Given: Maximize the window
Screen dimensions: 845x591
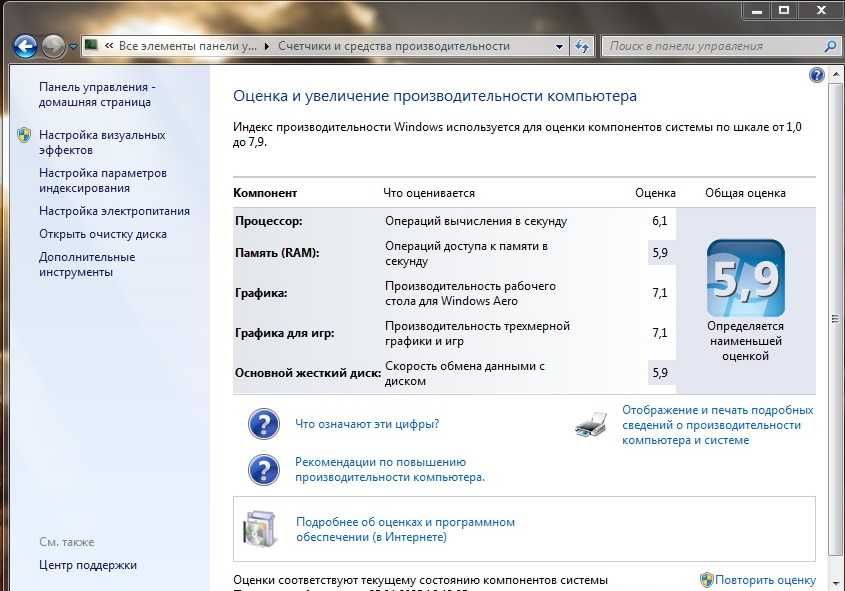Looking at the screenshot, I should pos(784,10).
